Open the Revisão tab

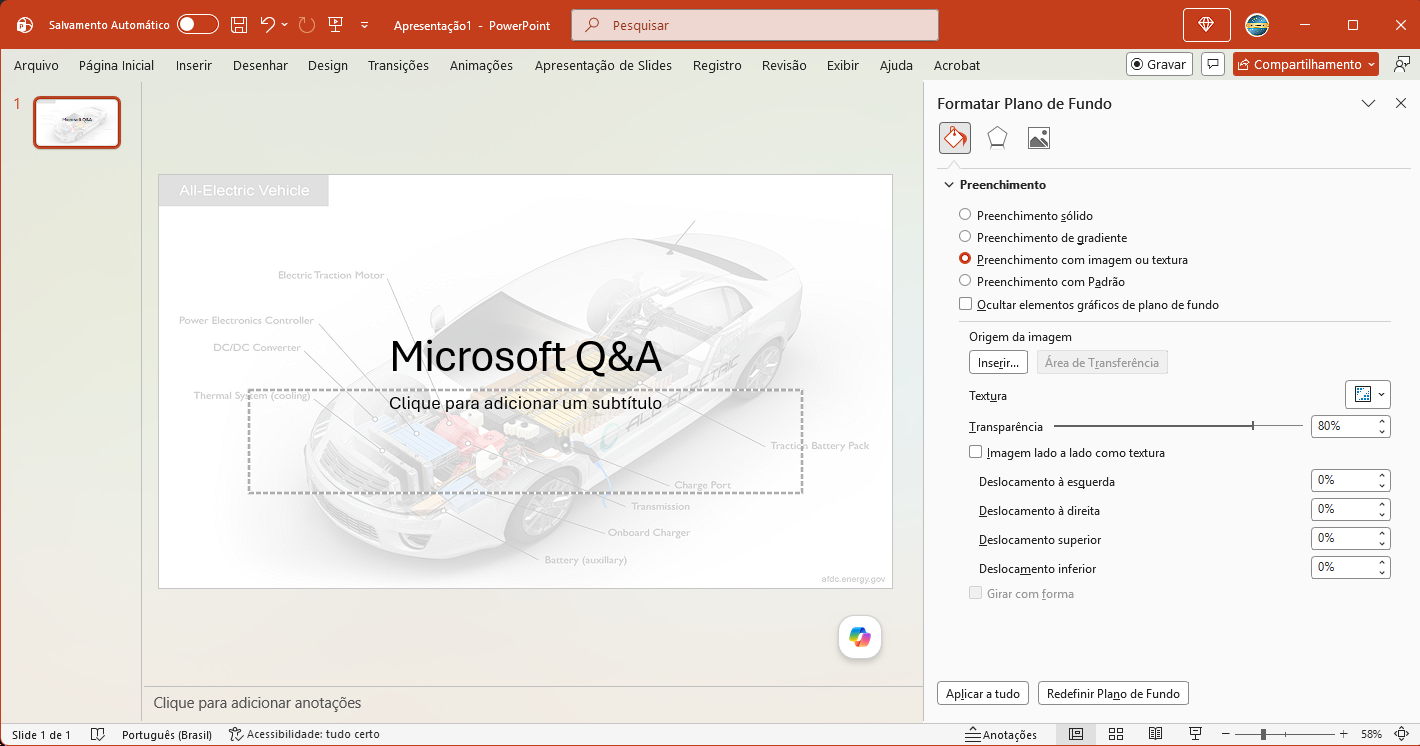(x=784, y=65)
